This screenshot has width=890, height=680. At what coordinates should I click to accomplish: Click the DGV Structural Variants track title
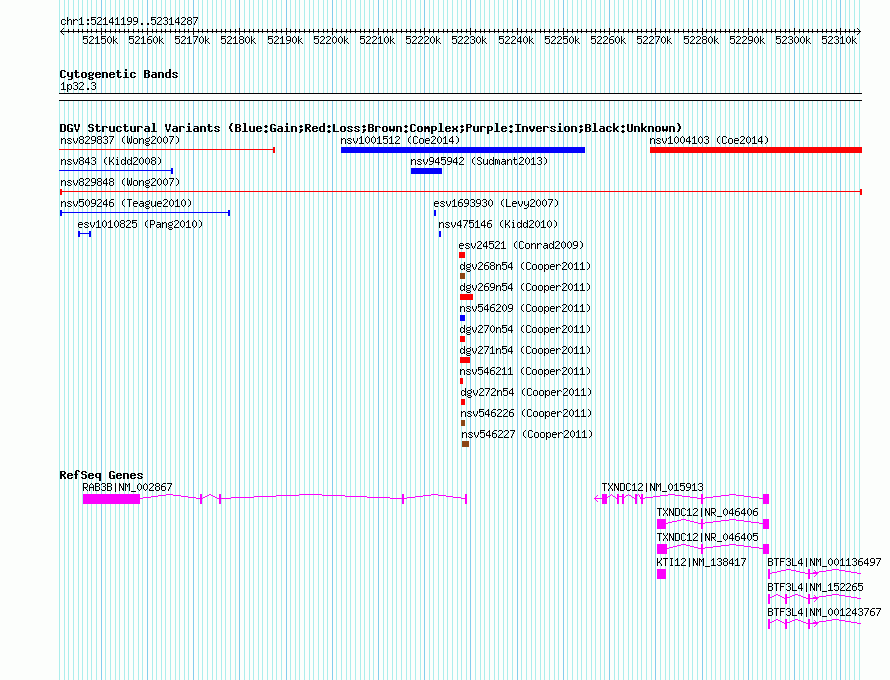[370, 128]
